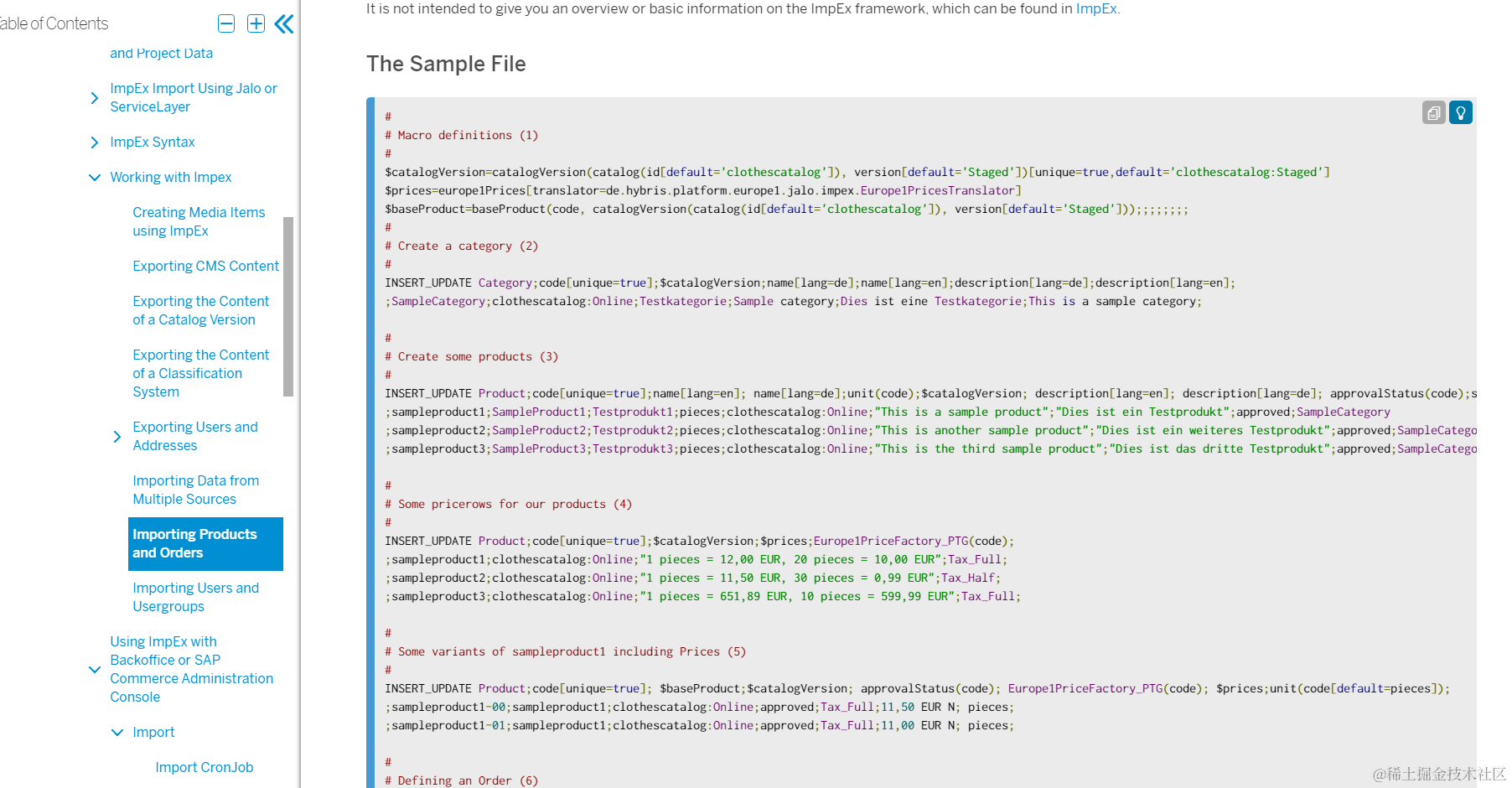Open Exporting the Content of a Catalog Version

tap(200, 310)
